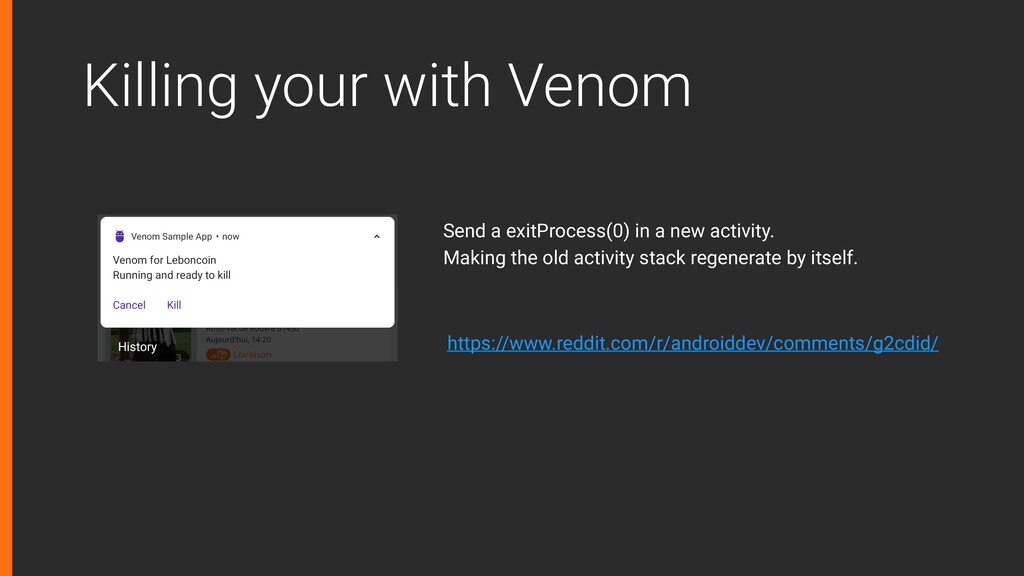Tap the Kill action in notification

[x=174, y=305]
